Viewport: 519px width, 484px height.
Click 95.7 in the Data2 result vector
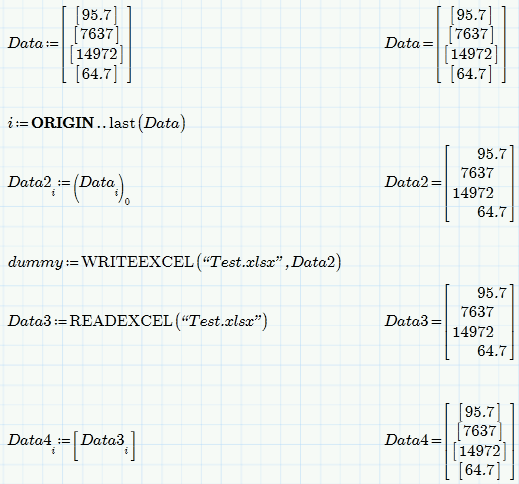[x=492, y=154]
